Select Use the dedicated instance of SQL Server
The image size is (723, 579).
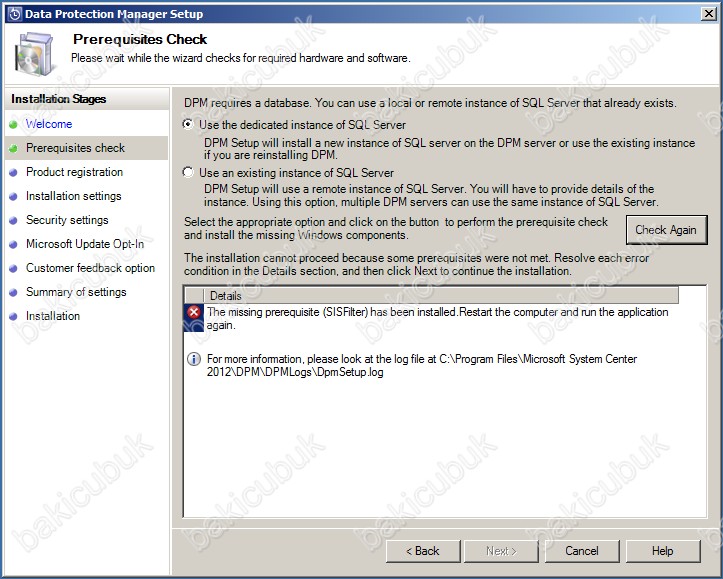188,124
